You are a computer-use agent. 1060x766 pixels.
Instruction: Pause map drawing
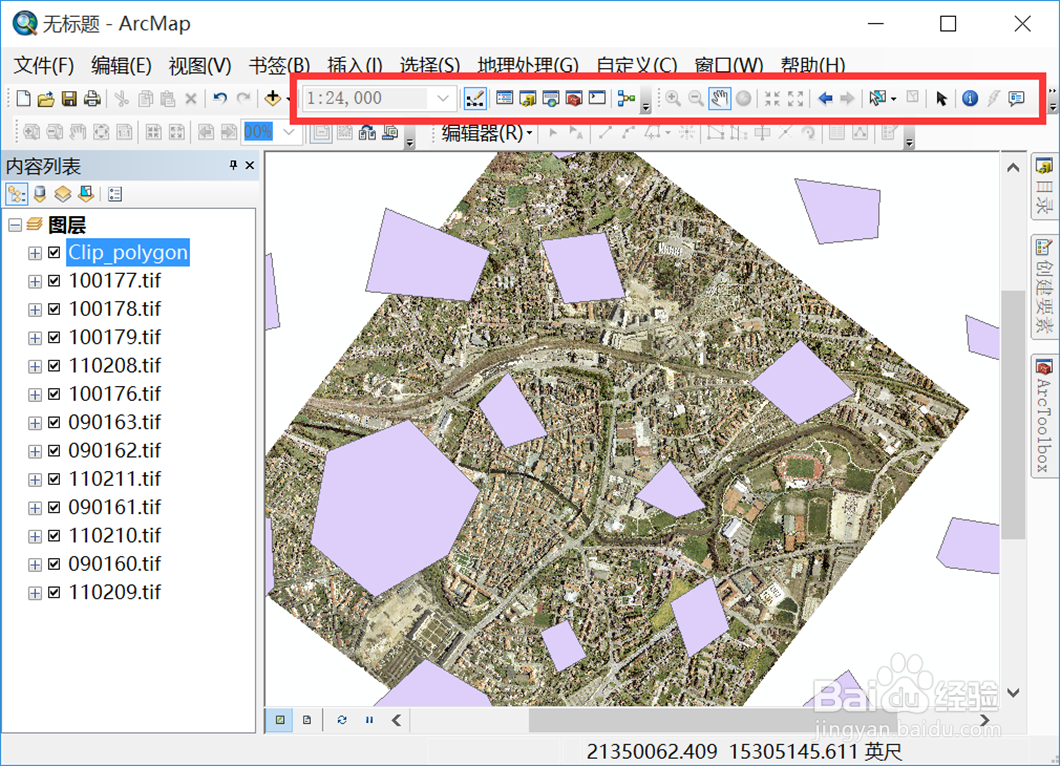coord(369,720)
